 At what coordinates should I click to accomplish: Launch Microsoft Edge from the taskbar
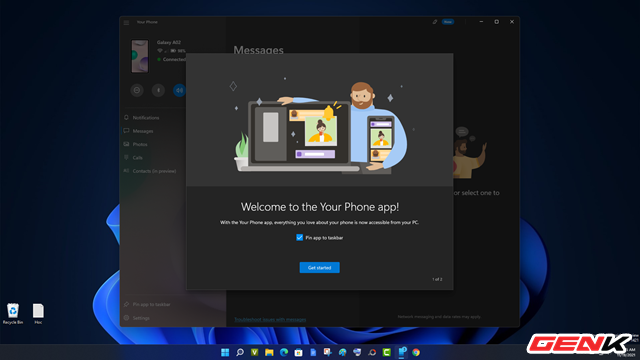click(284, 352)
